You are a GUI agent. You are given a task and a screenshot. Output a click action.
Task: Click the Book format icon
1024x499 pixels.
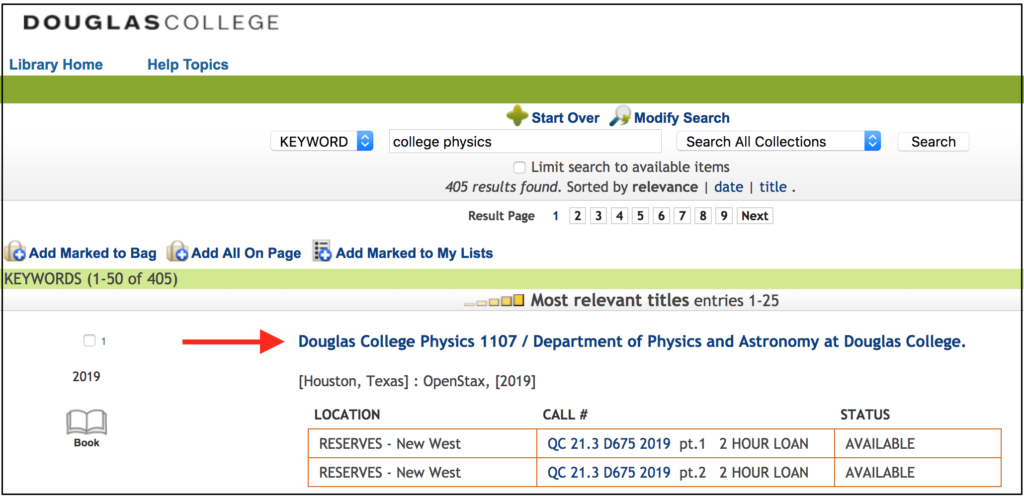coord(86,423)
